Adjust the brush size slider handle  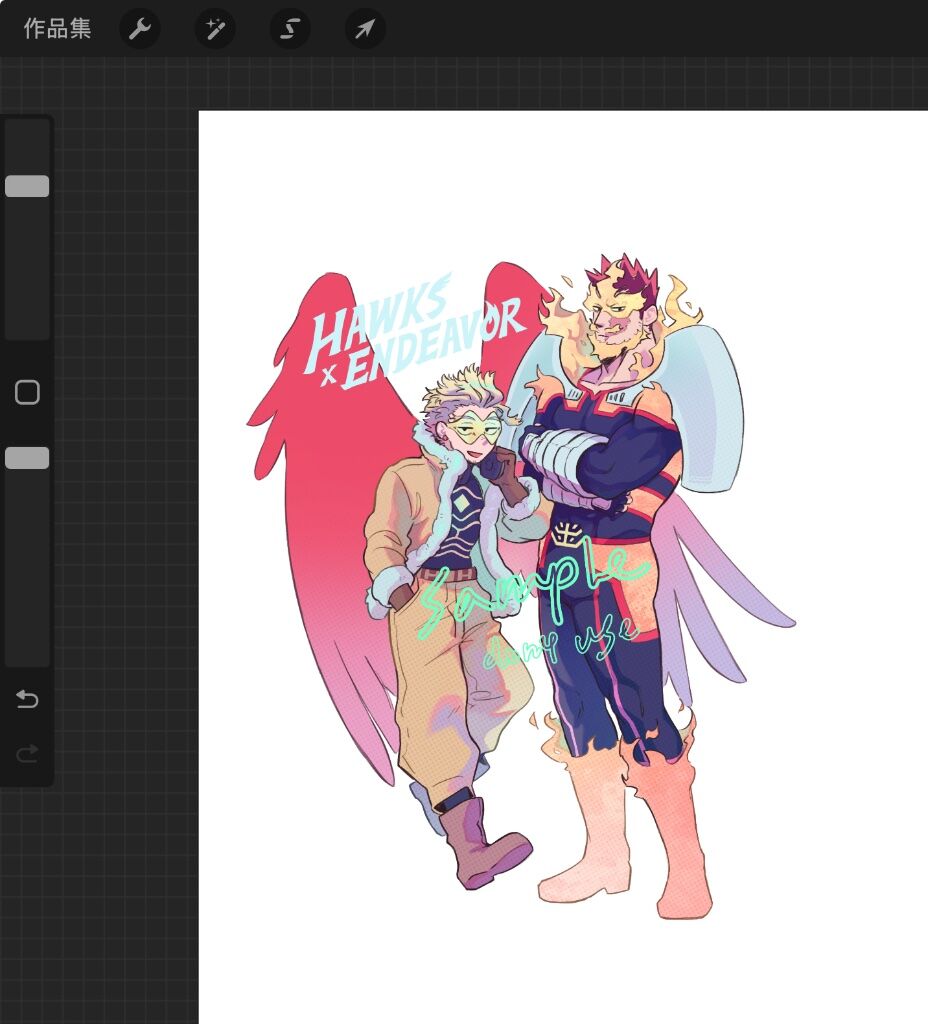27,186
